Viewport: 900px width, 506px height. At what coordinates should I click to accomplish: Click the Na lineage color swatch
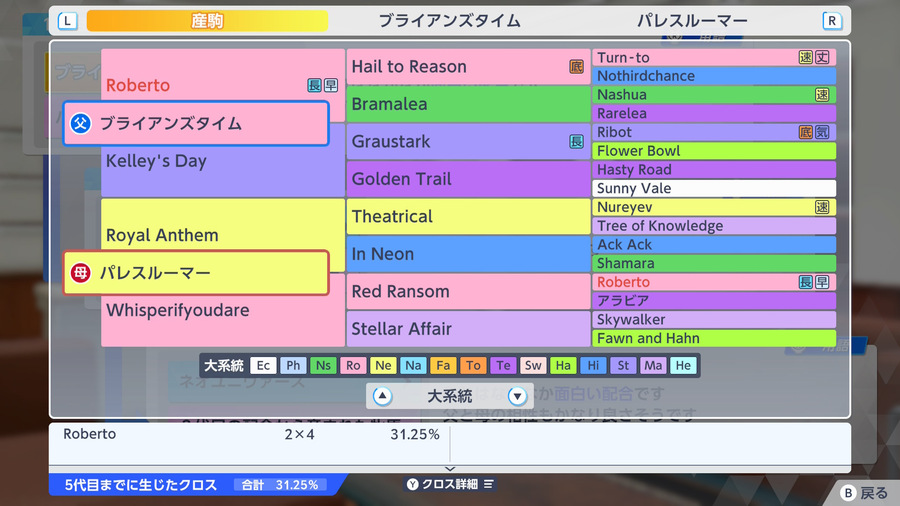coord(413,365)
